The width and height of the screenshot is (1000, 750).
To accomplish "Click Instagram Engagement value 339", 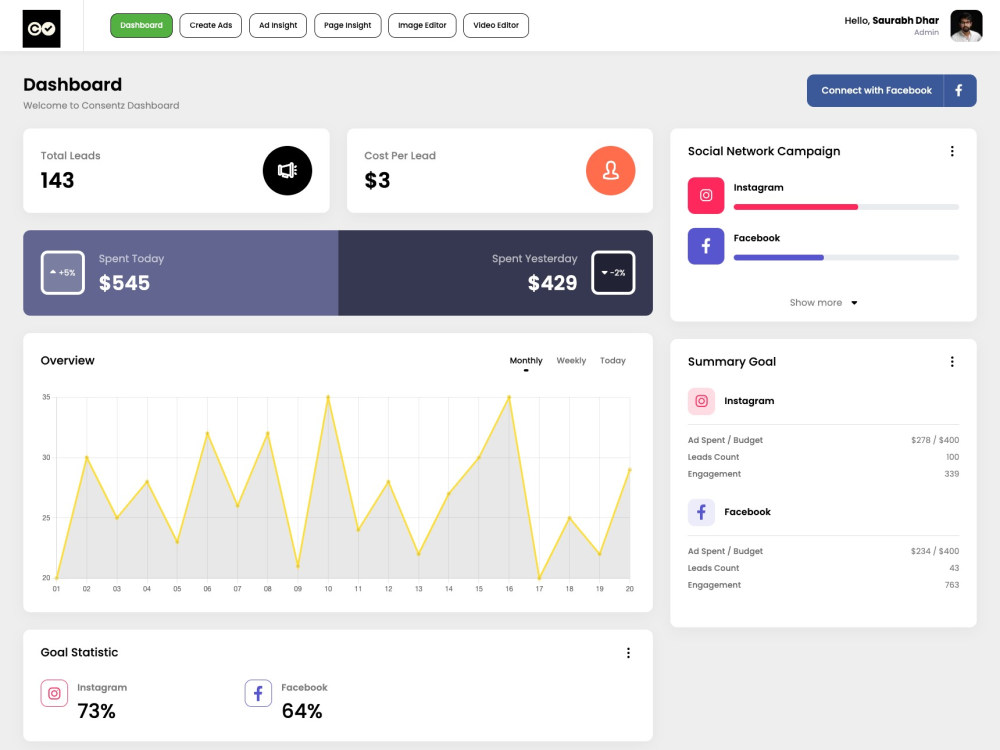I will (952, 474).
